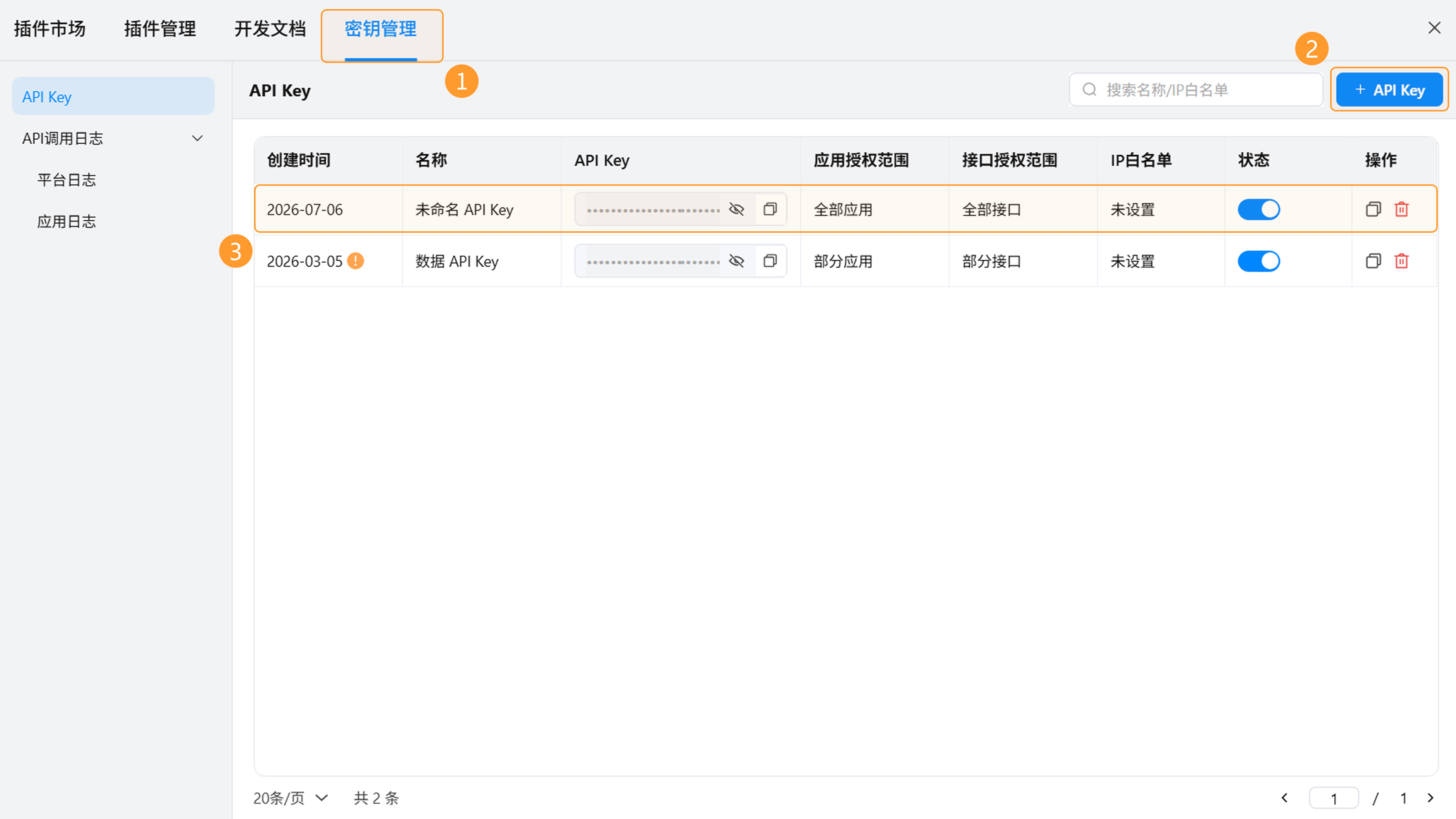Disable the 未命名 API Key status switch
This screenshot has width=1456, height=819.
1259,209
